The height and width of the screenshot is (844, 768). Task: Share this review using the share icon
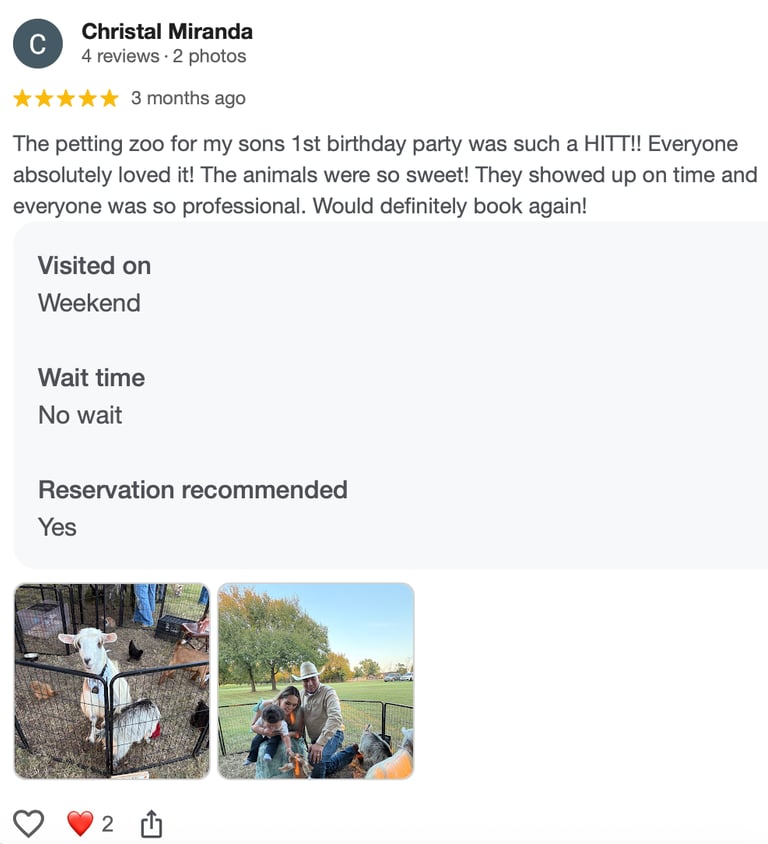pos(151,823)
